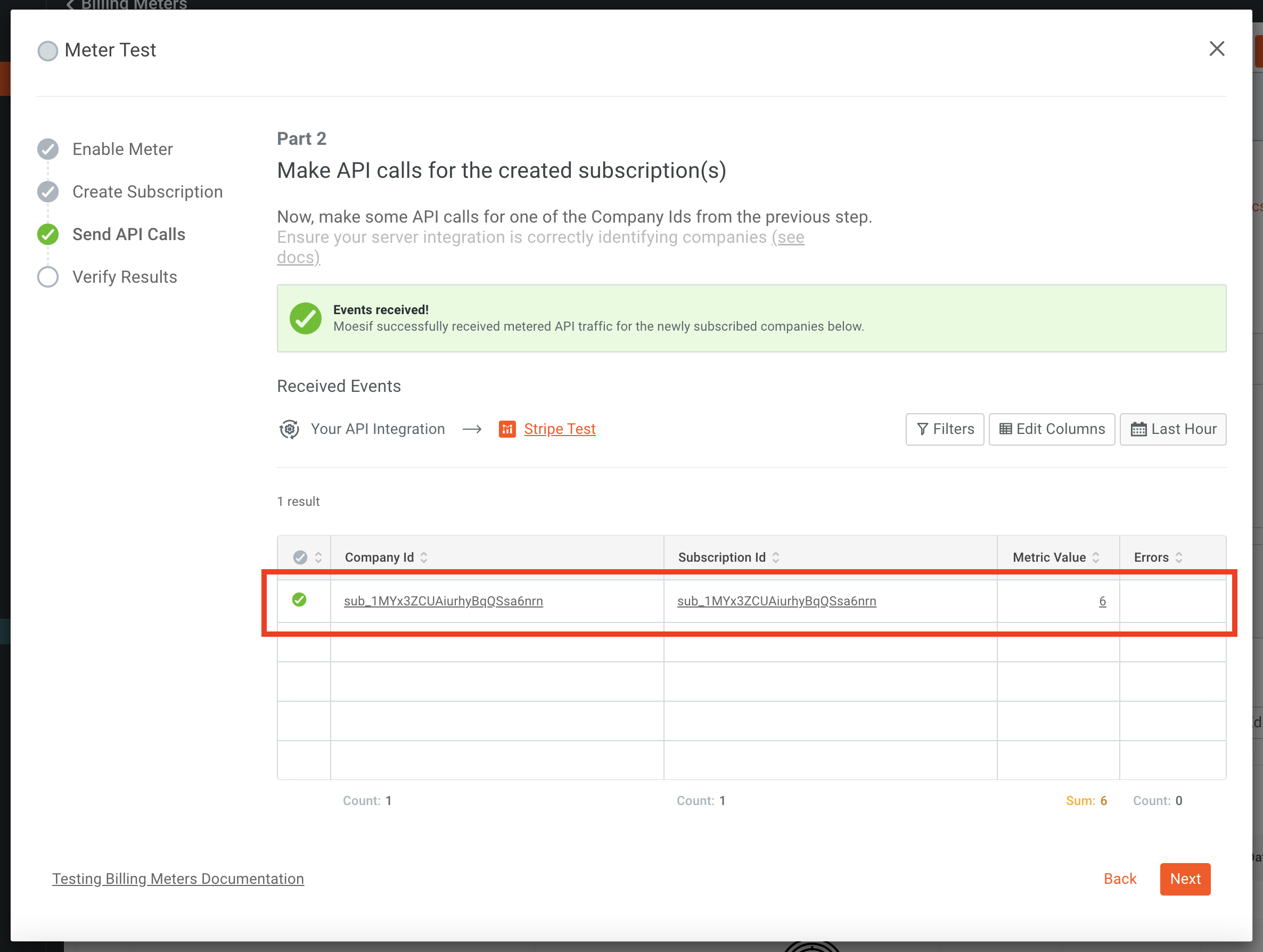
Task: Sort by Metric Value column arrows
Action: 1096,557
